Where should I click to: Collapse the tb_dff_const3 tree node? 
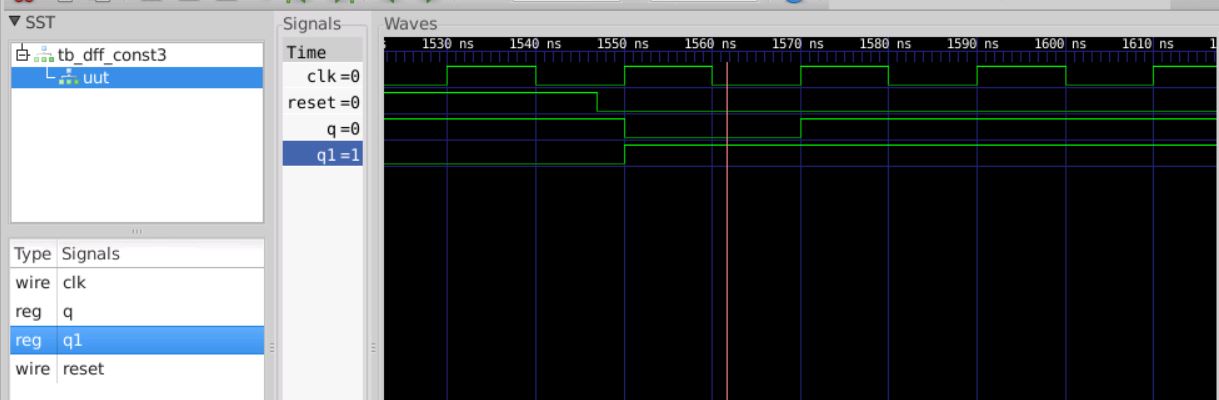coord(22,56)
